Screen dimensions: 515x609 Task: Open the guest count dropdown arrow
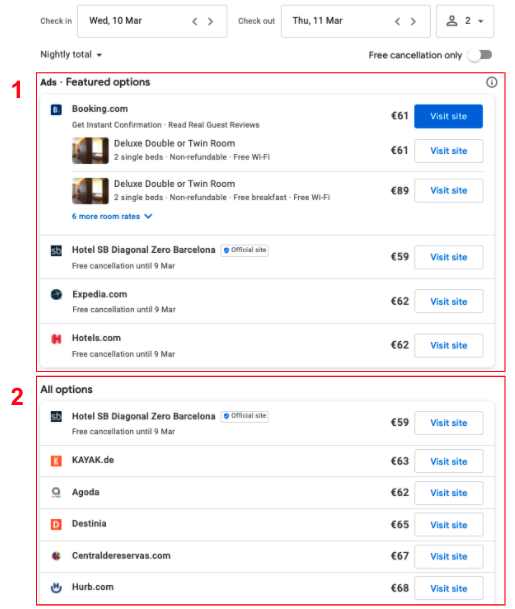point(481,21)
